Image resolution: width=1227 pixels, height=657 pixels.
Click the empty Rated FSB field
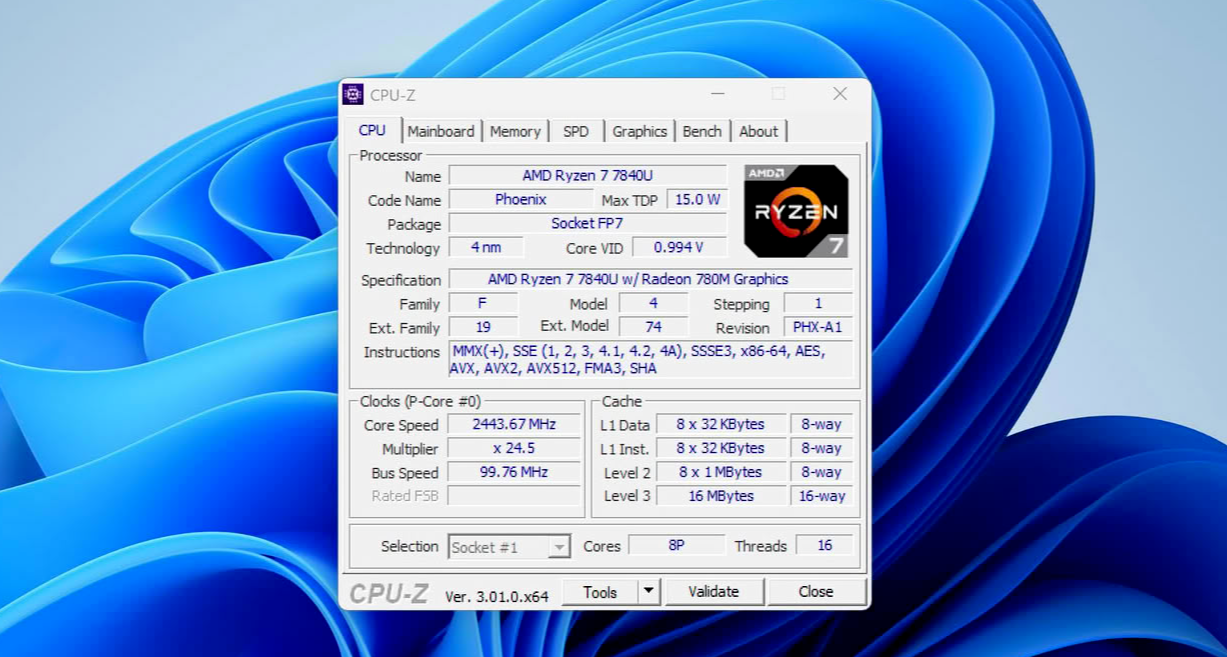(x=514, y=496)
